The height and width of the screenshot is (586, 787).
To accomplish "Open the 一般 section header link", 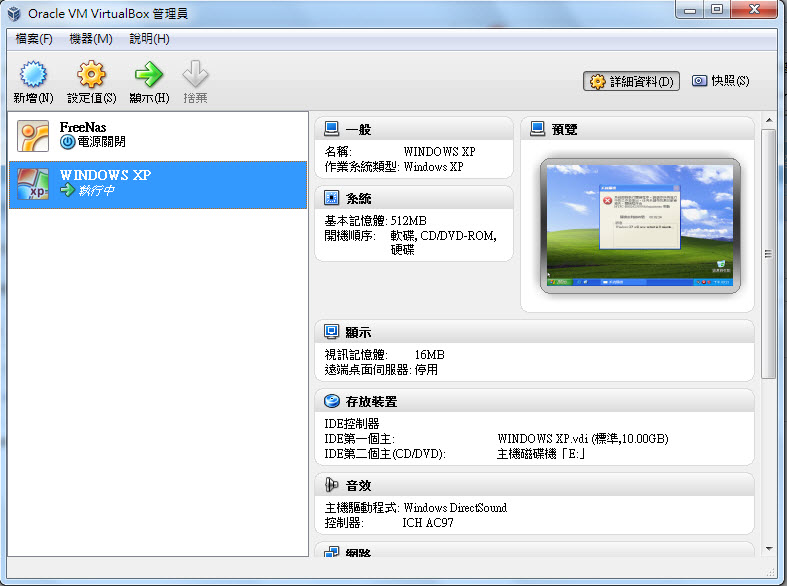I will [x=358, y=129].
